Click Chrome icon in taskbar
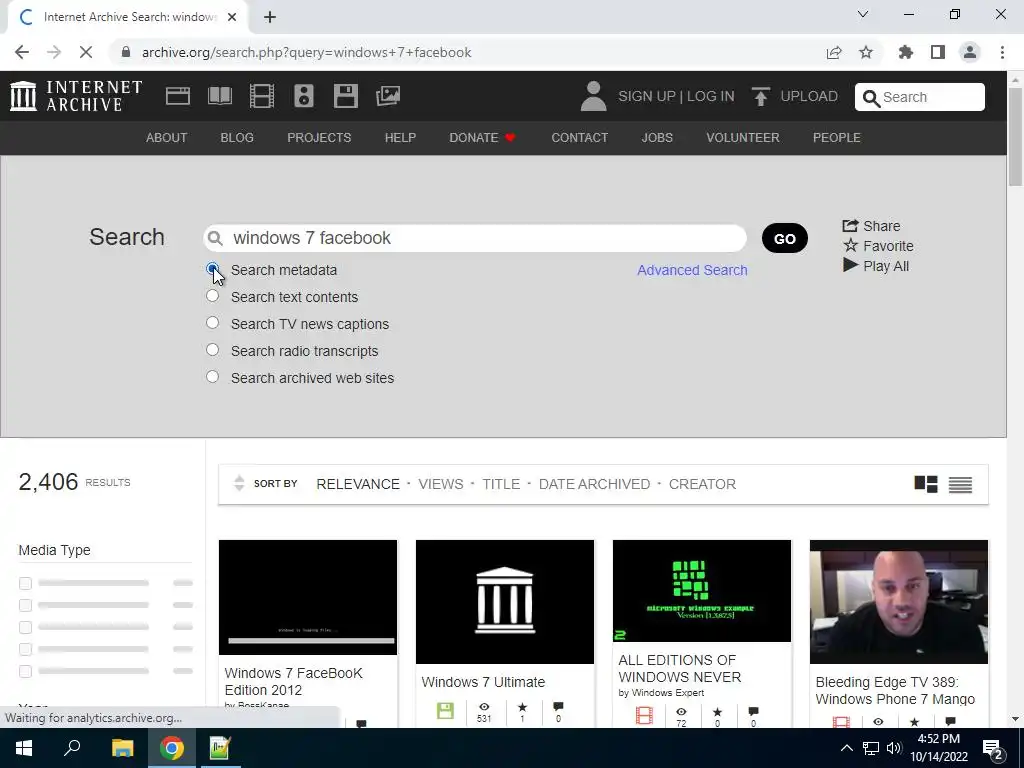Screen dimensions: 1024x768 [172, 748]
